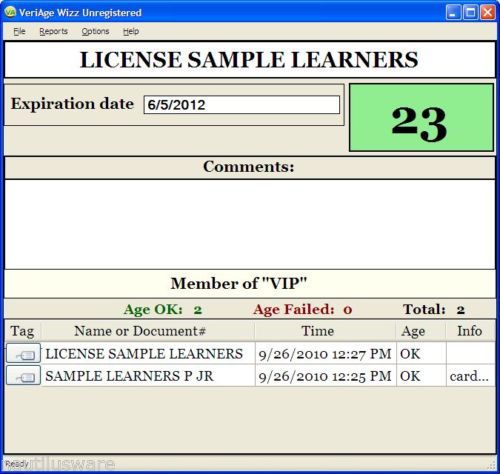
Task: Click the Member of "VIP" banner
Action: pos(250,284)
